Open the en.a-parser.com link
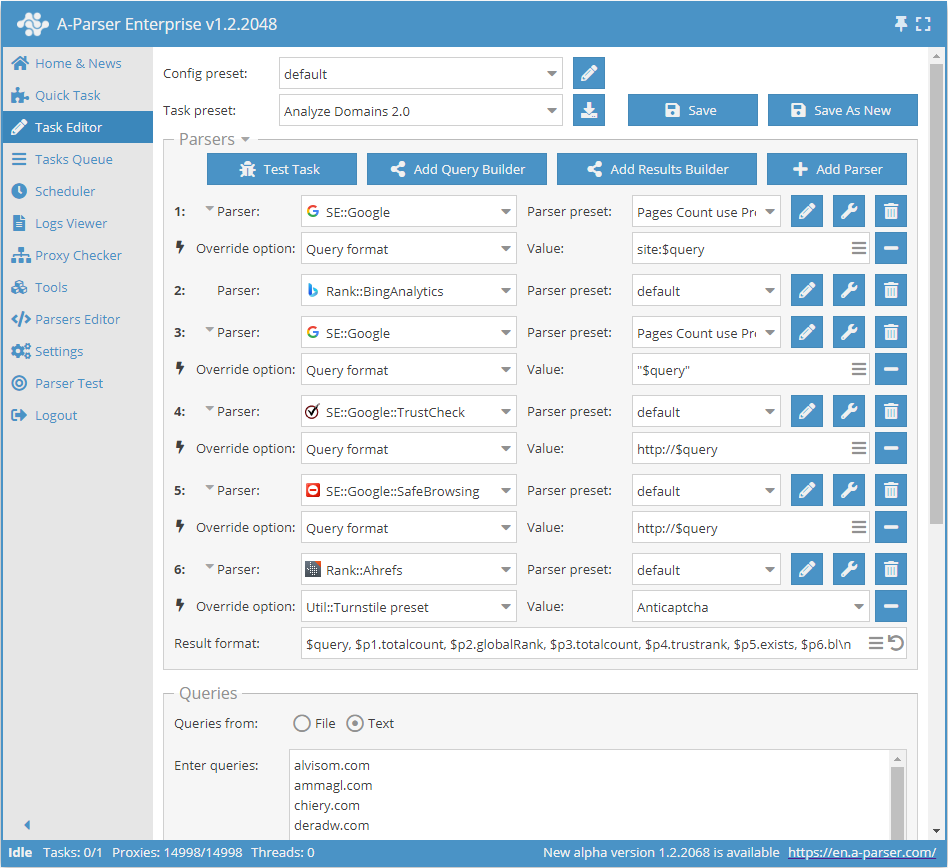The image size is (948, 868). (x=861, y=853)
